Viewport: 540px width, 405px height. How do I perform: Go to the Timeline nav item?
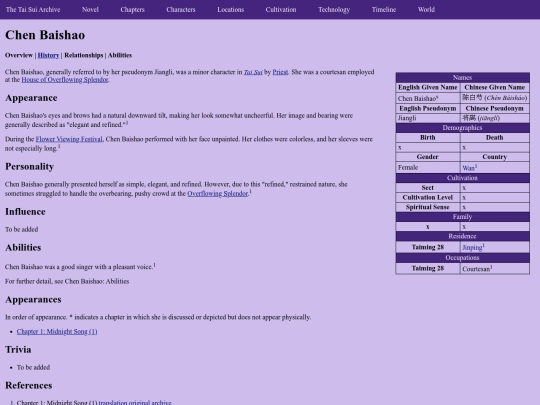384,10
